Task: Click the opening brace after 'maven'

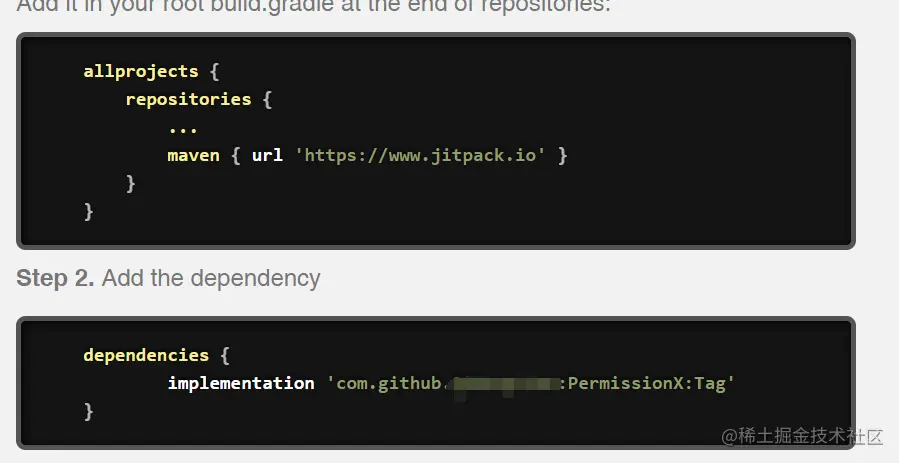Action: 236,155
